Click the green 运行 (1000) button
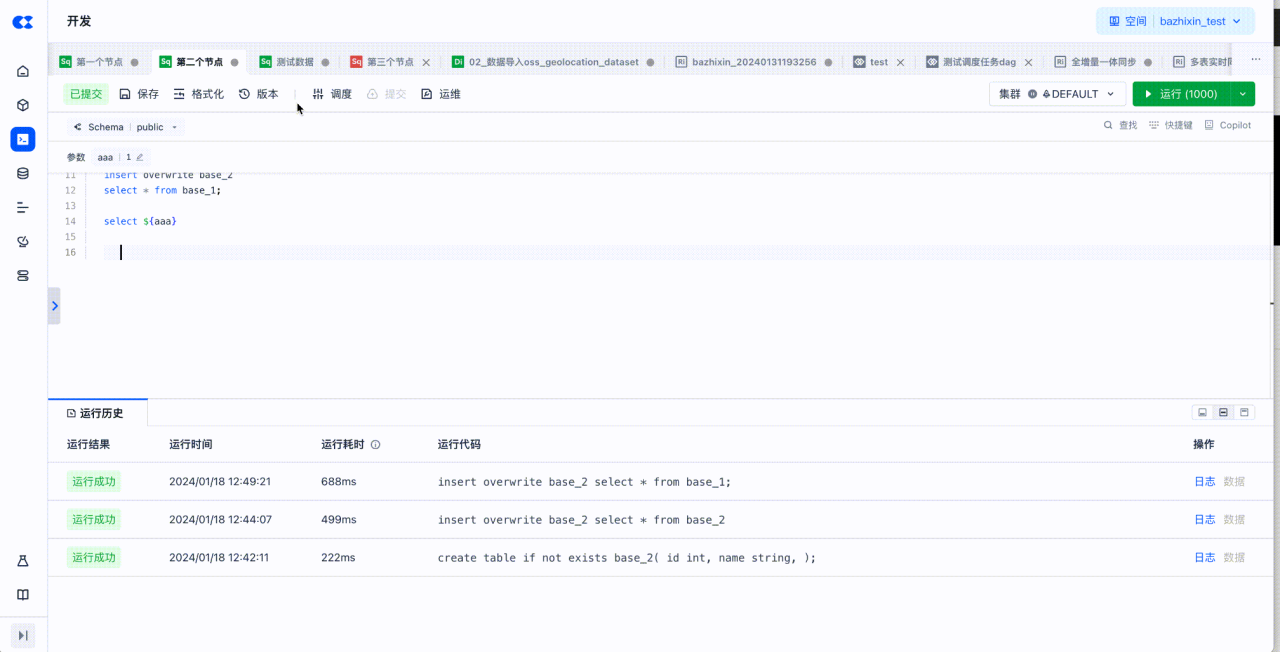This screenshot has width=1280, height=652. (1180, 94)
